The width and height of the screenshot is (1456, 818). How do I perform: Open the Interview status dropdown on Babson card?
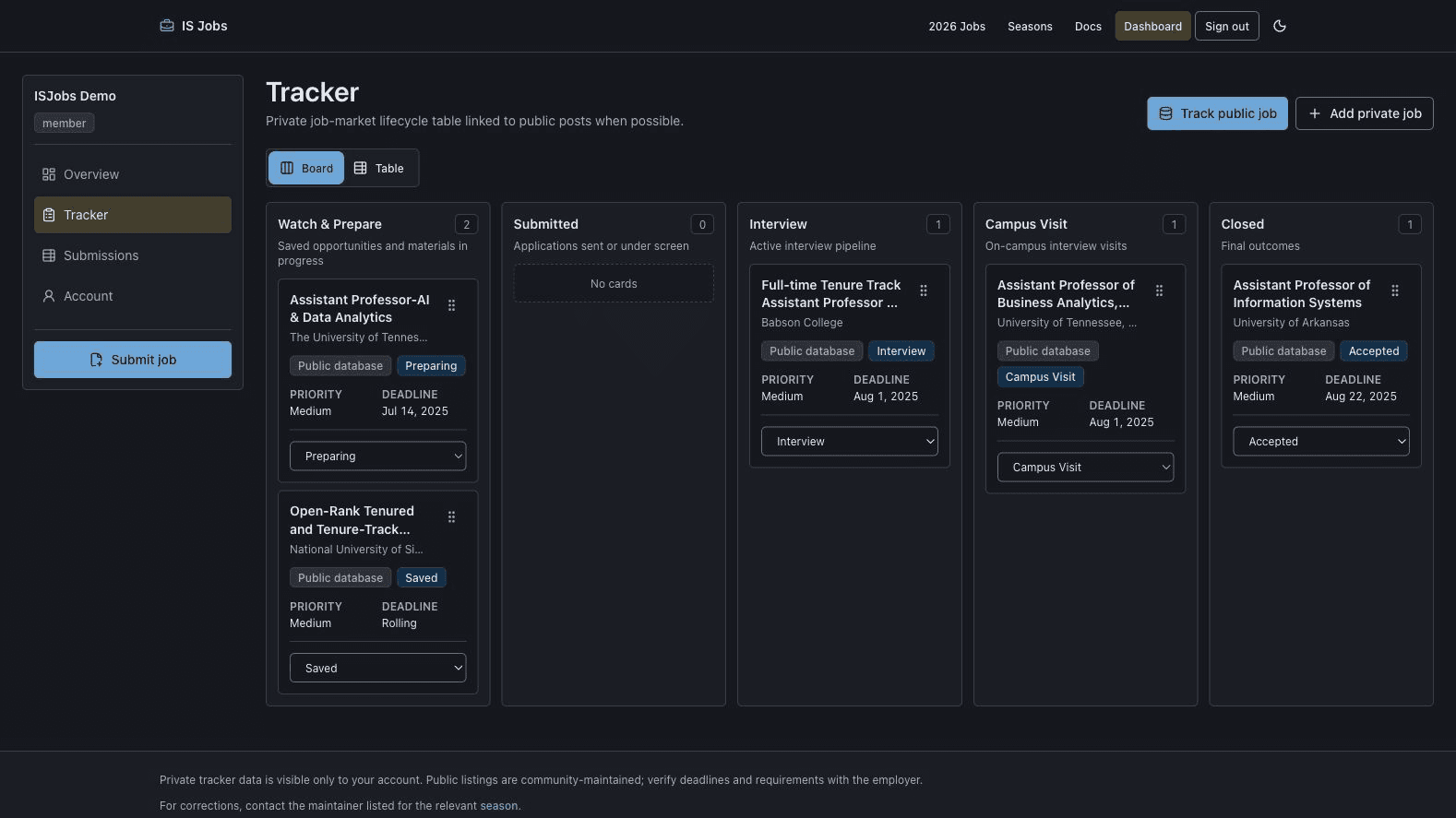tap(849, 442)
